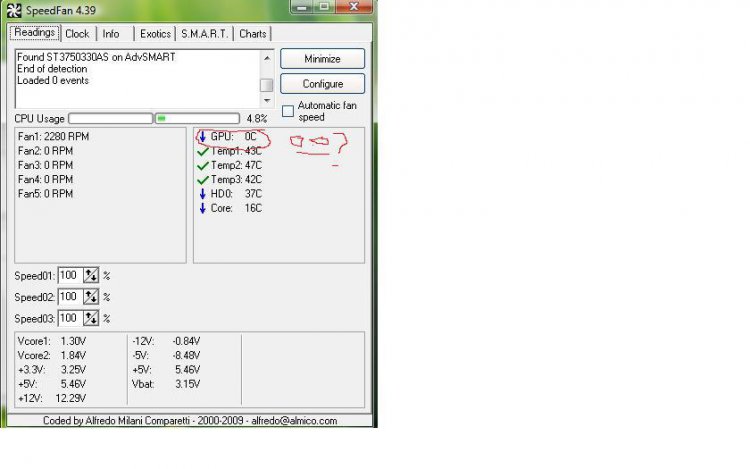Click the +12V 12.29V value
Viewport: 750px width, 469px height.
pyautogui.click(x=71, y=398)
